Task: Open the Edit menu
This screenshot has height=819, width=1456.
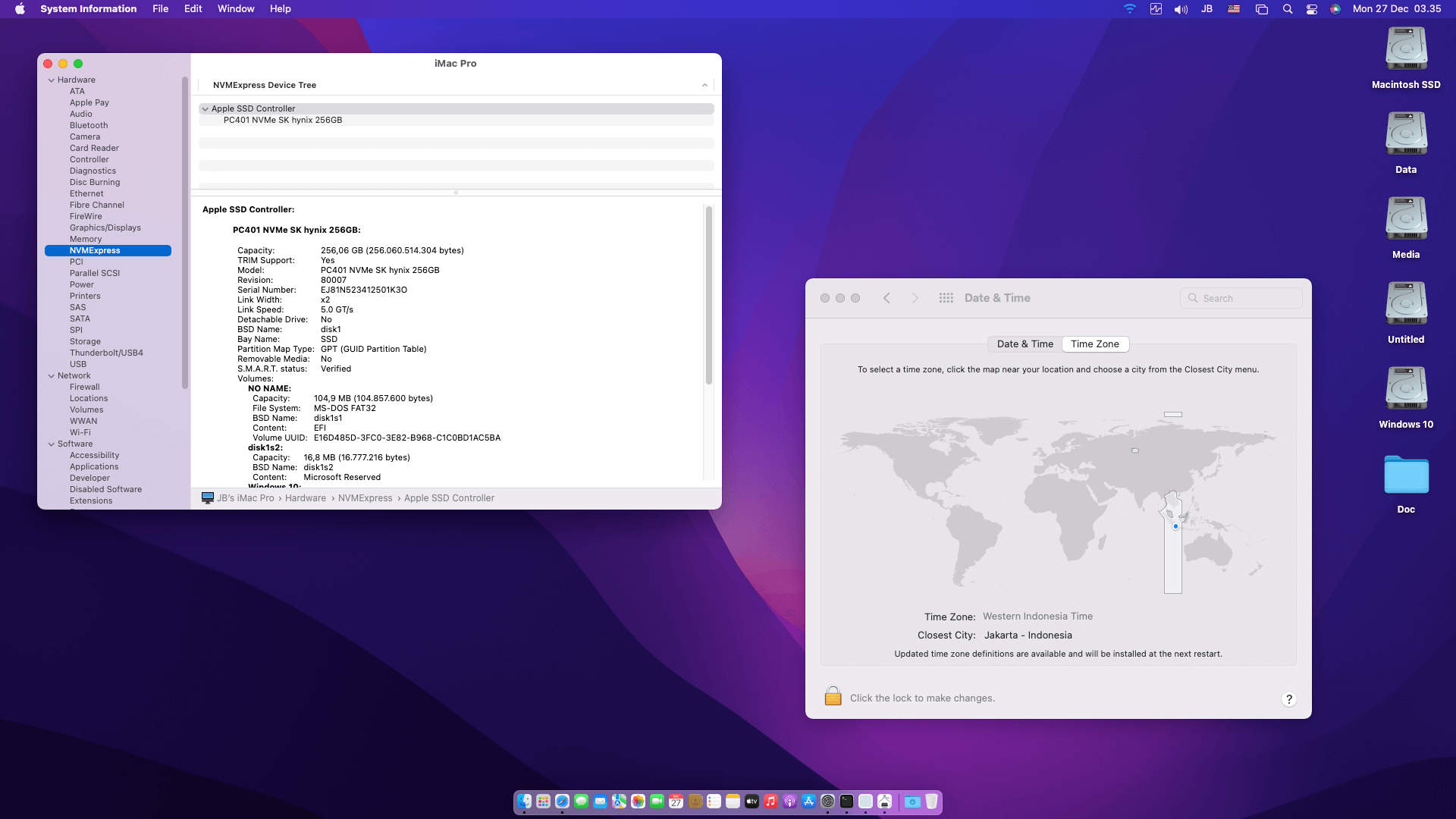Action: click(193, 9)
